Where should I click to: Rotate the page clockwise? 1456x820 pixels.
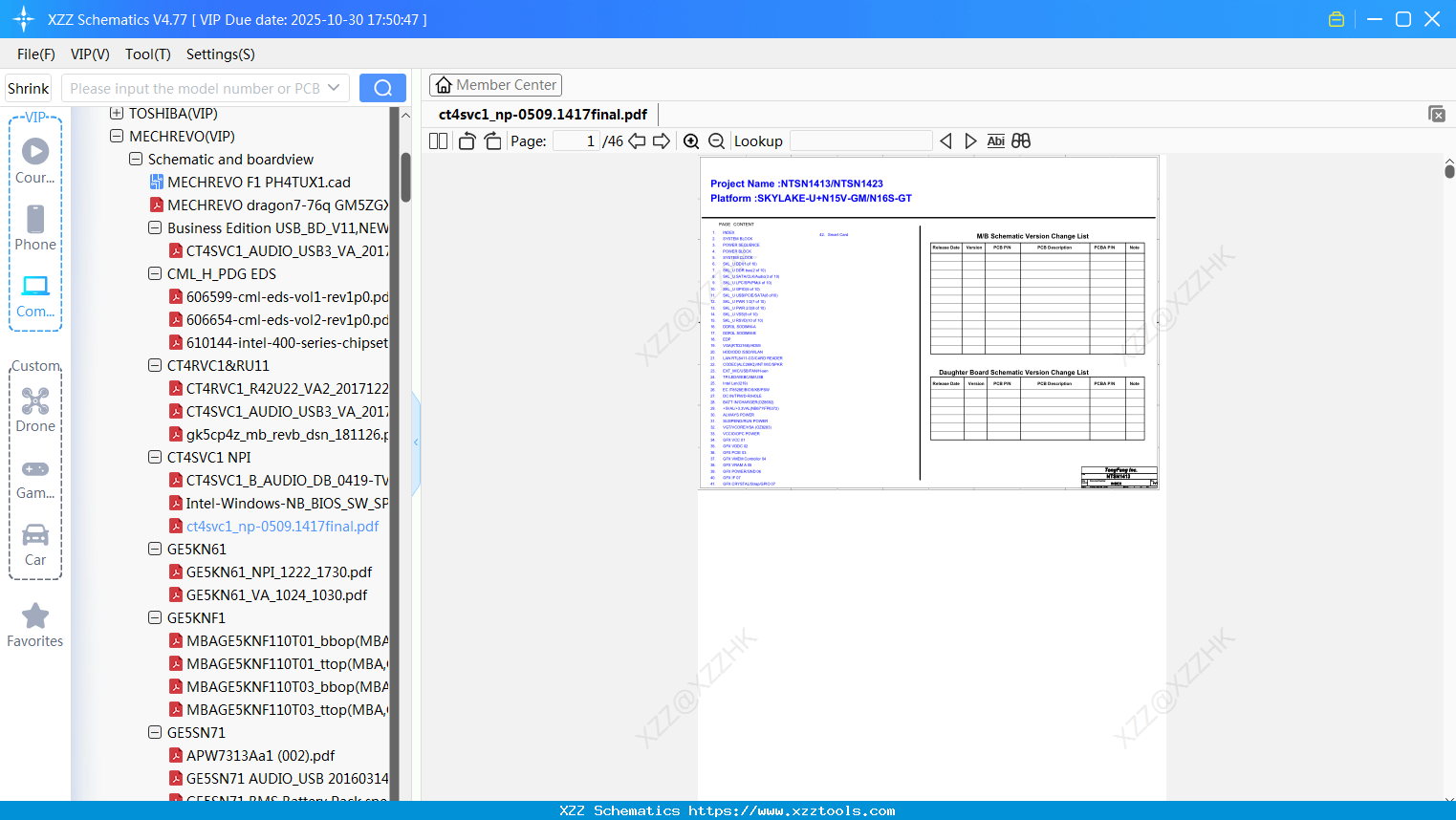[x=492, y=140]
